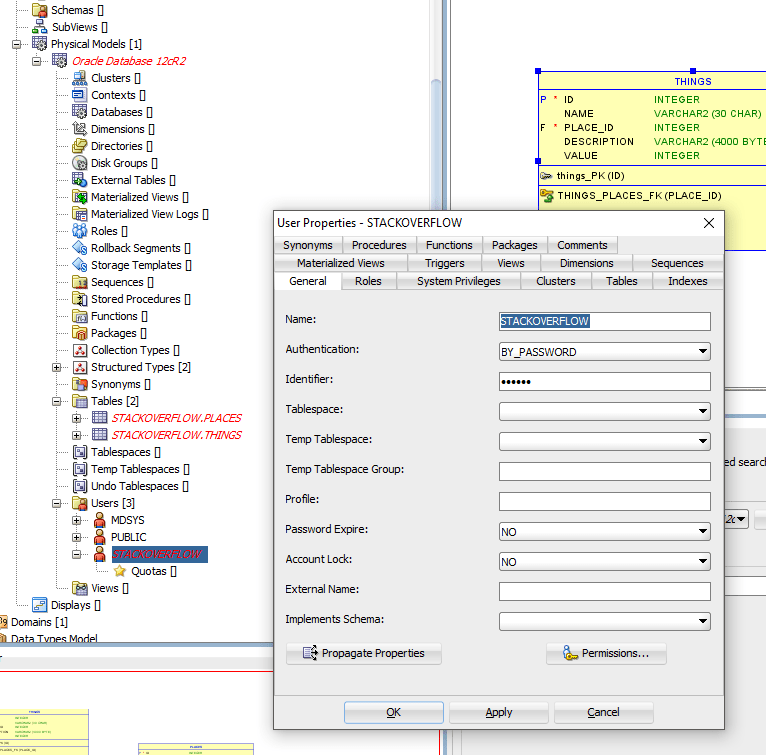Screen dimensions: 766x755
Task: Click the Storage Templates icon
Action: 80,265
